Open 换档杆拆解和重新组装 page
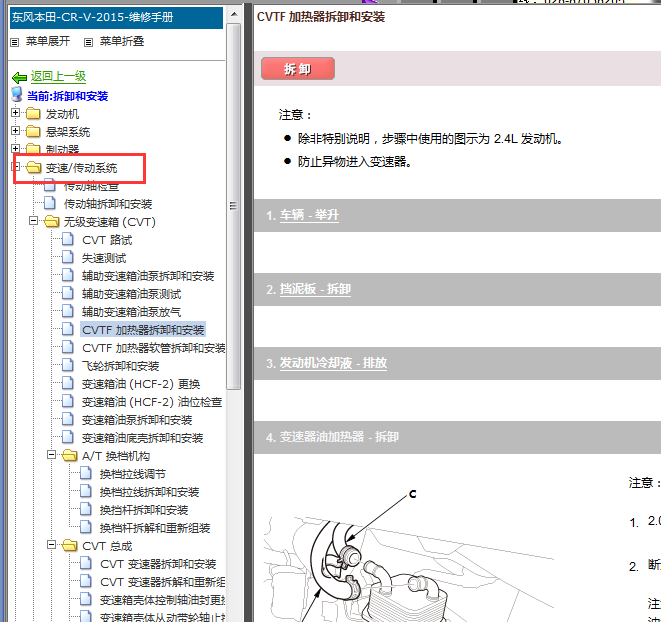 tap(155, 528)
